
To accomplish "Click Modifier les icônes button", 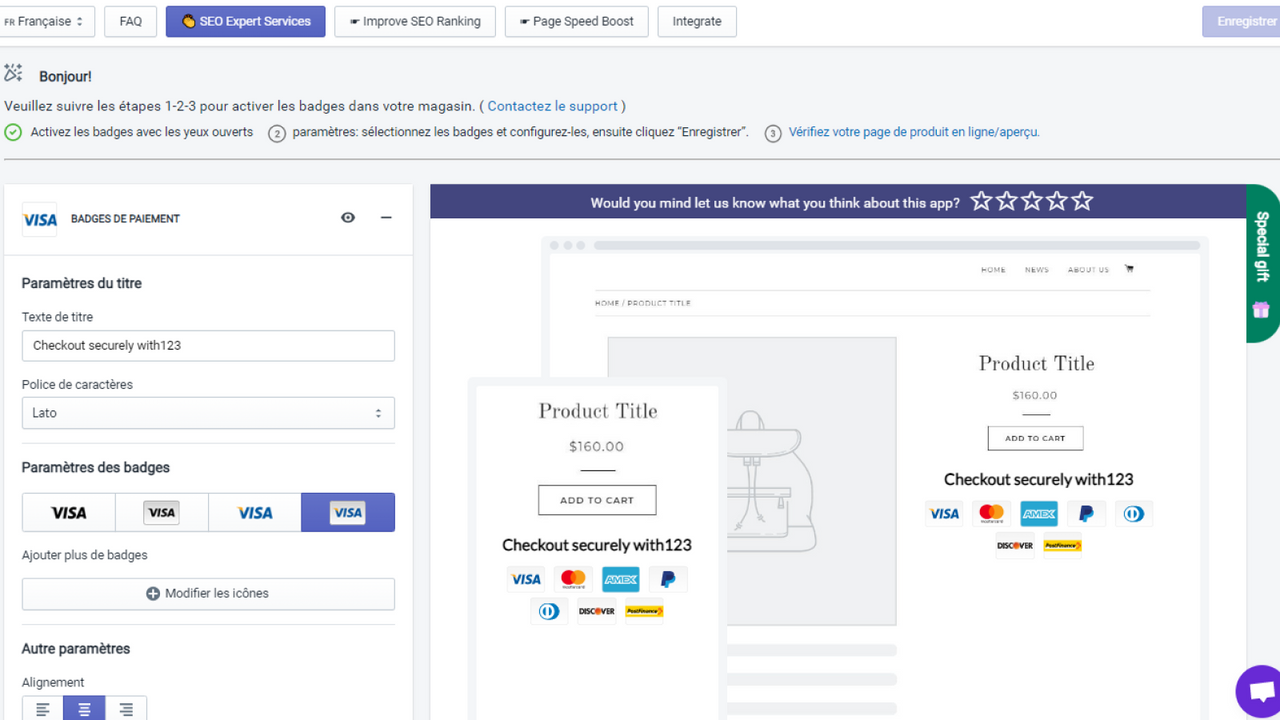I will coord(208,593).
